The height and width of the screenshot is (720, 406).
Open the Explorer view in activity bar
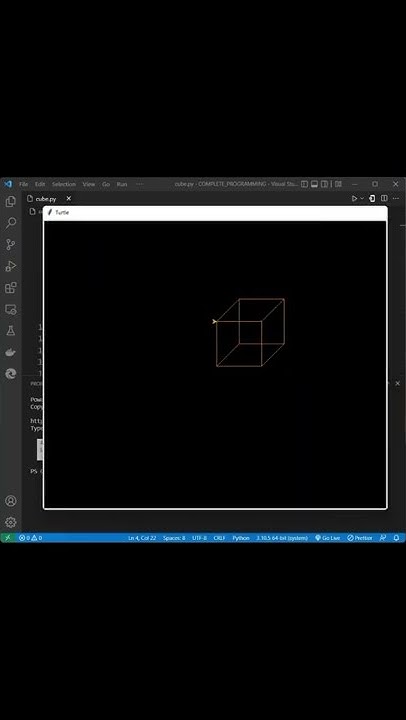tap(10, 201)
